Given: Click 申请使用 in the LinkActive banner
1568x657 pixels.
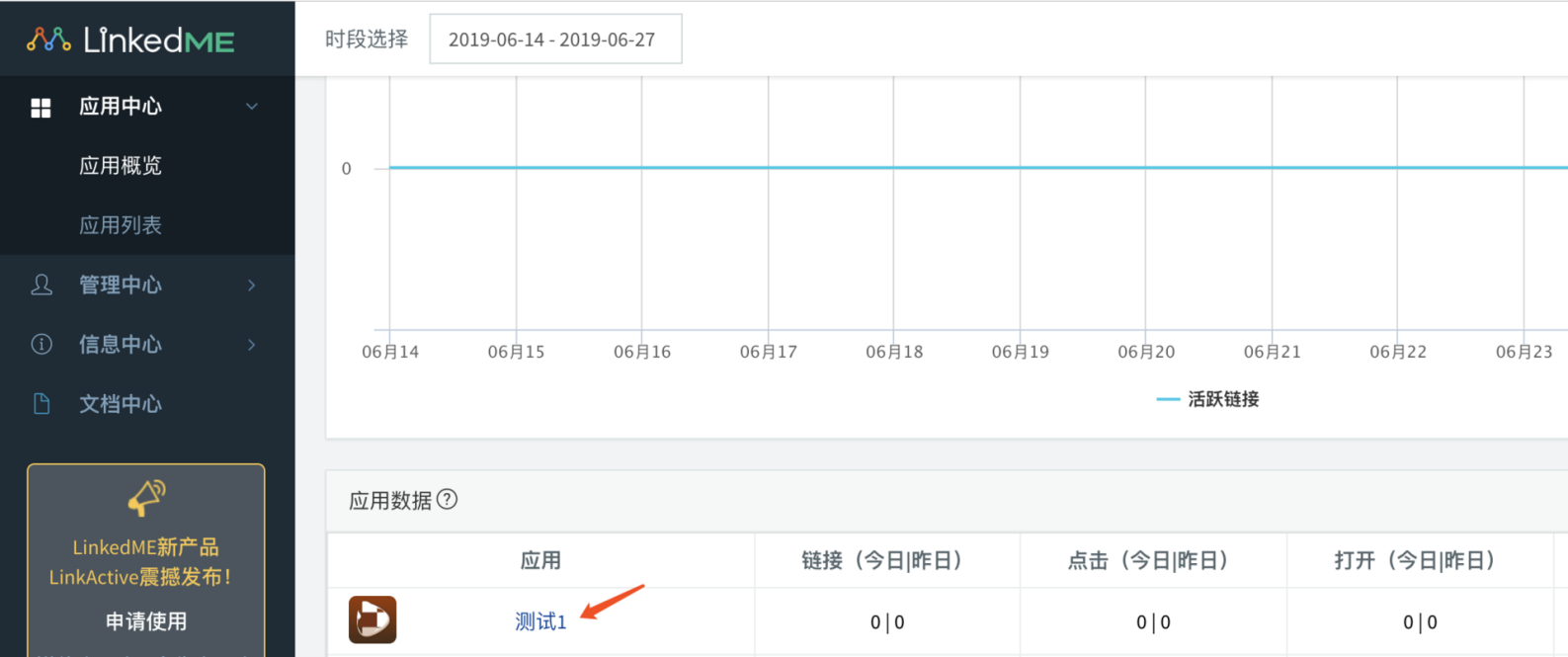Looking at the screenshot, I should coord(146,621).
